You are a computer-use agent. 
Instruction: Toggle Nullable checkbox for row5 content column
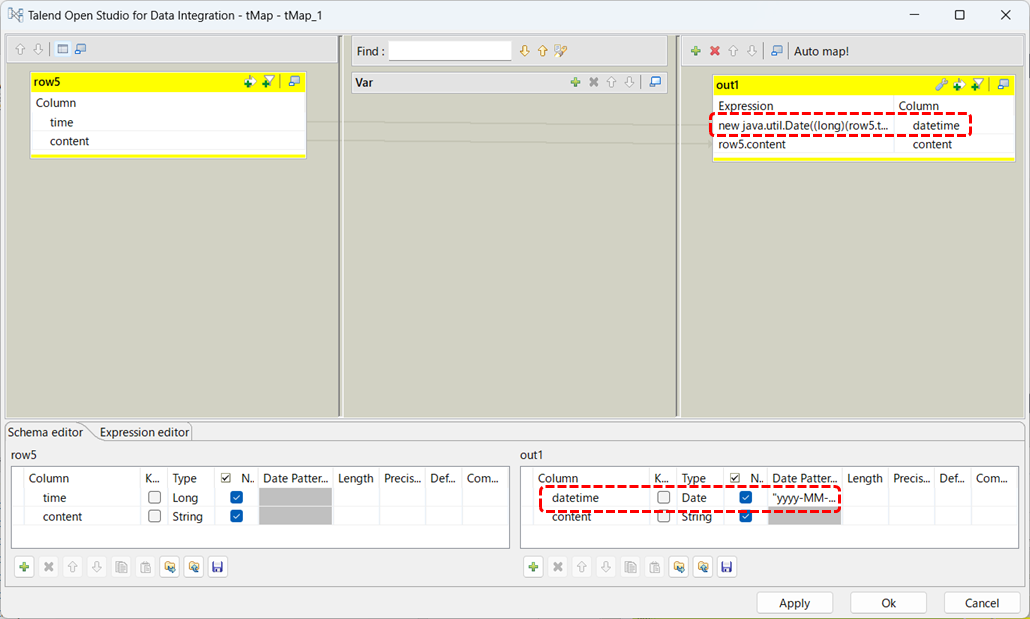[x=236, y=516]
